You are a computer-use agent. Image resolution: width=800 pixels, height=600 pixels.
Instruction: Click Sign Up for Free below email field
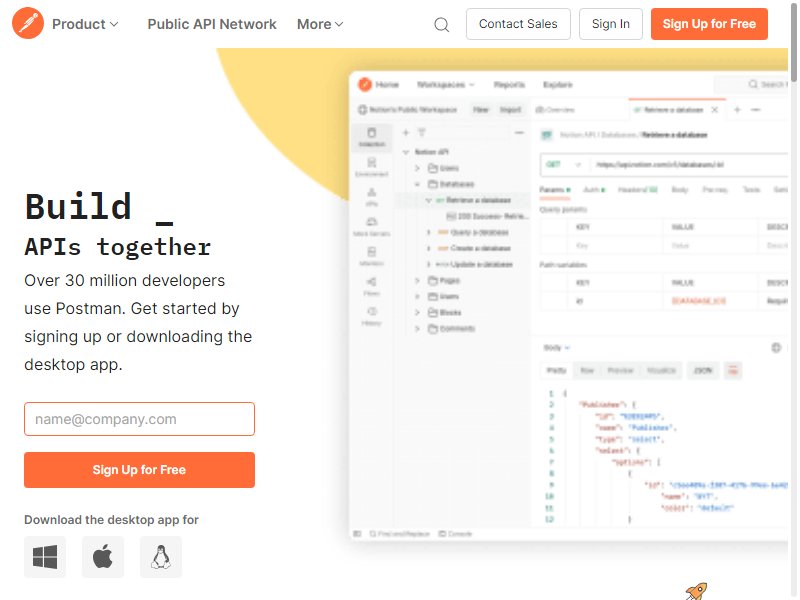pyautogui.click(x=139, y=470)
